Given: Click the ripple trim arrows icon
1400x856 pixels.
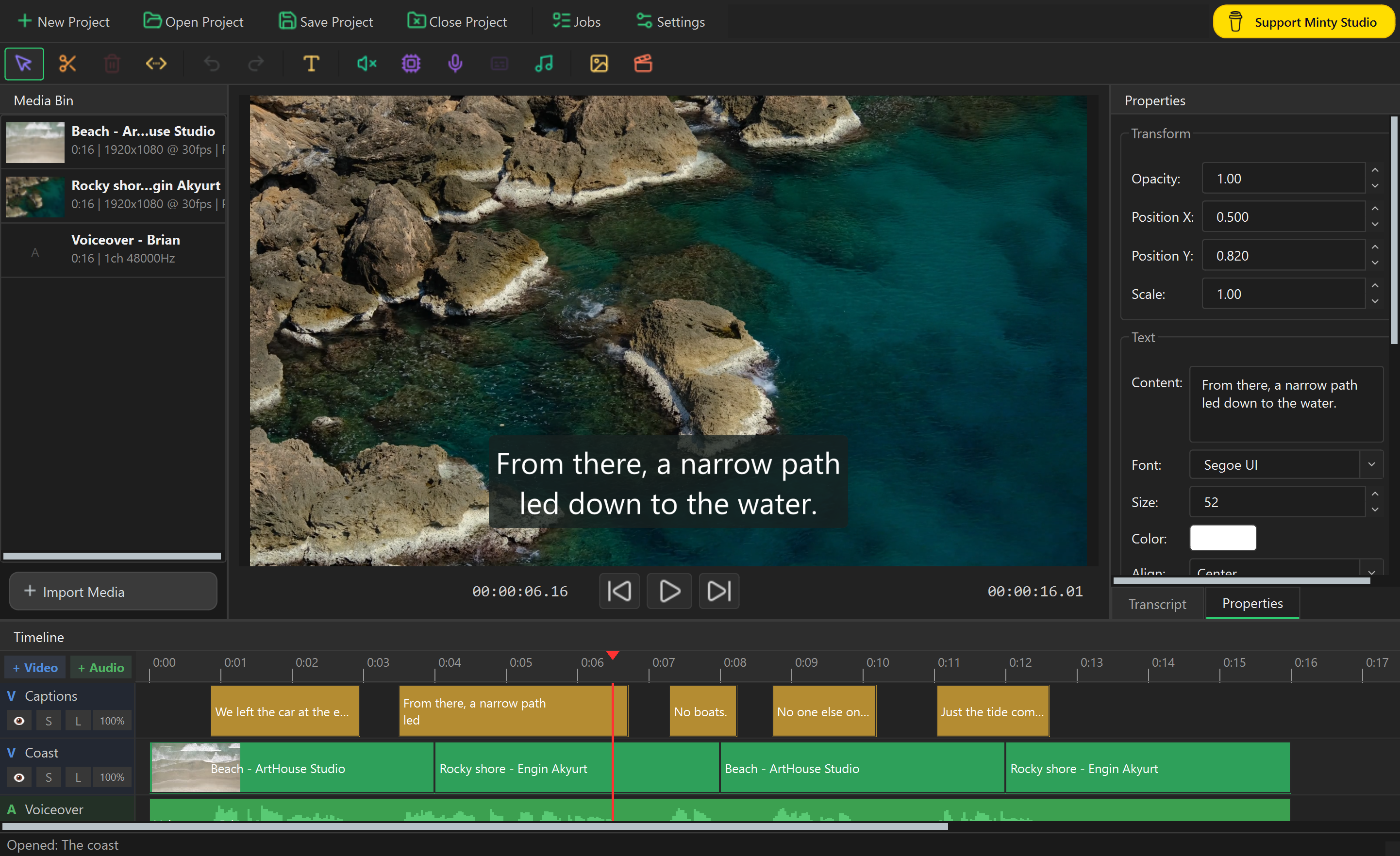Looking at the screenshot, I should (x=156, y=64).
